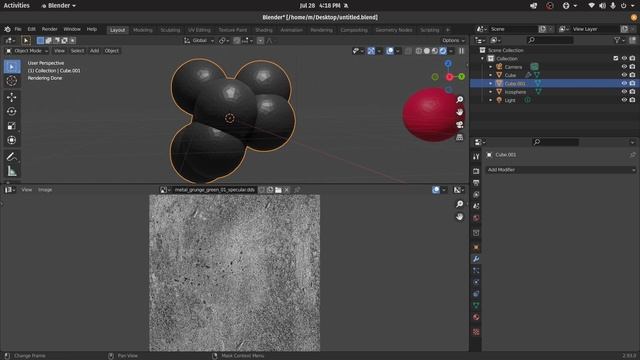The height and width of the screenshot is (360, 640).
Task: Select the Scale tool
Action: (12, 126)
